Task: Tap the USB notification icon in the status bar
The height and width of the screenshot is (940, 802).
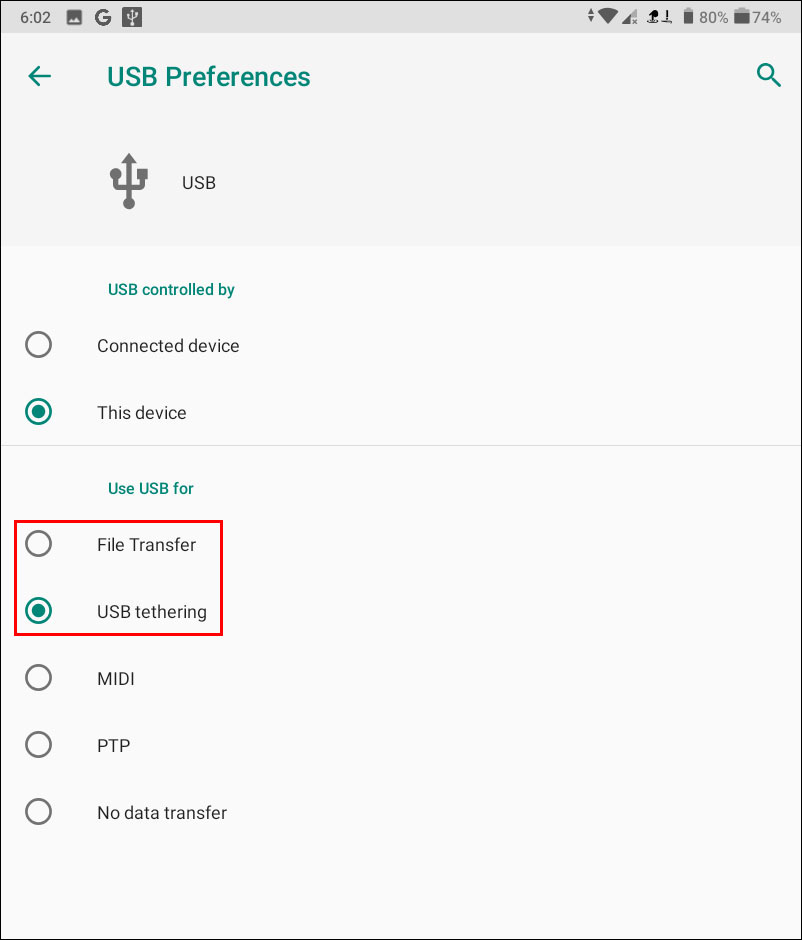Action: [x=132, y=16]
